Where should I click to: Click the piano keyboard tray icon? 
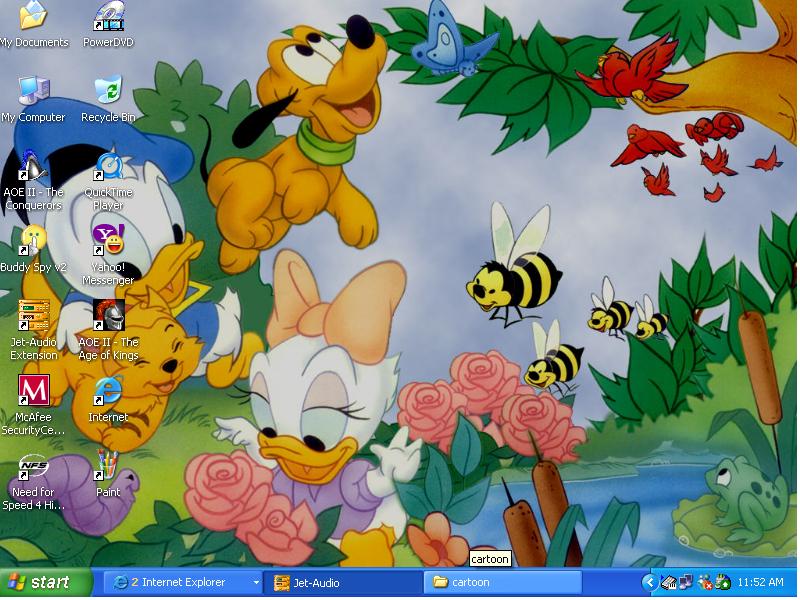coord(669,582)
